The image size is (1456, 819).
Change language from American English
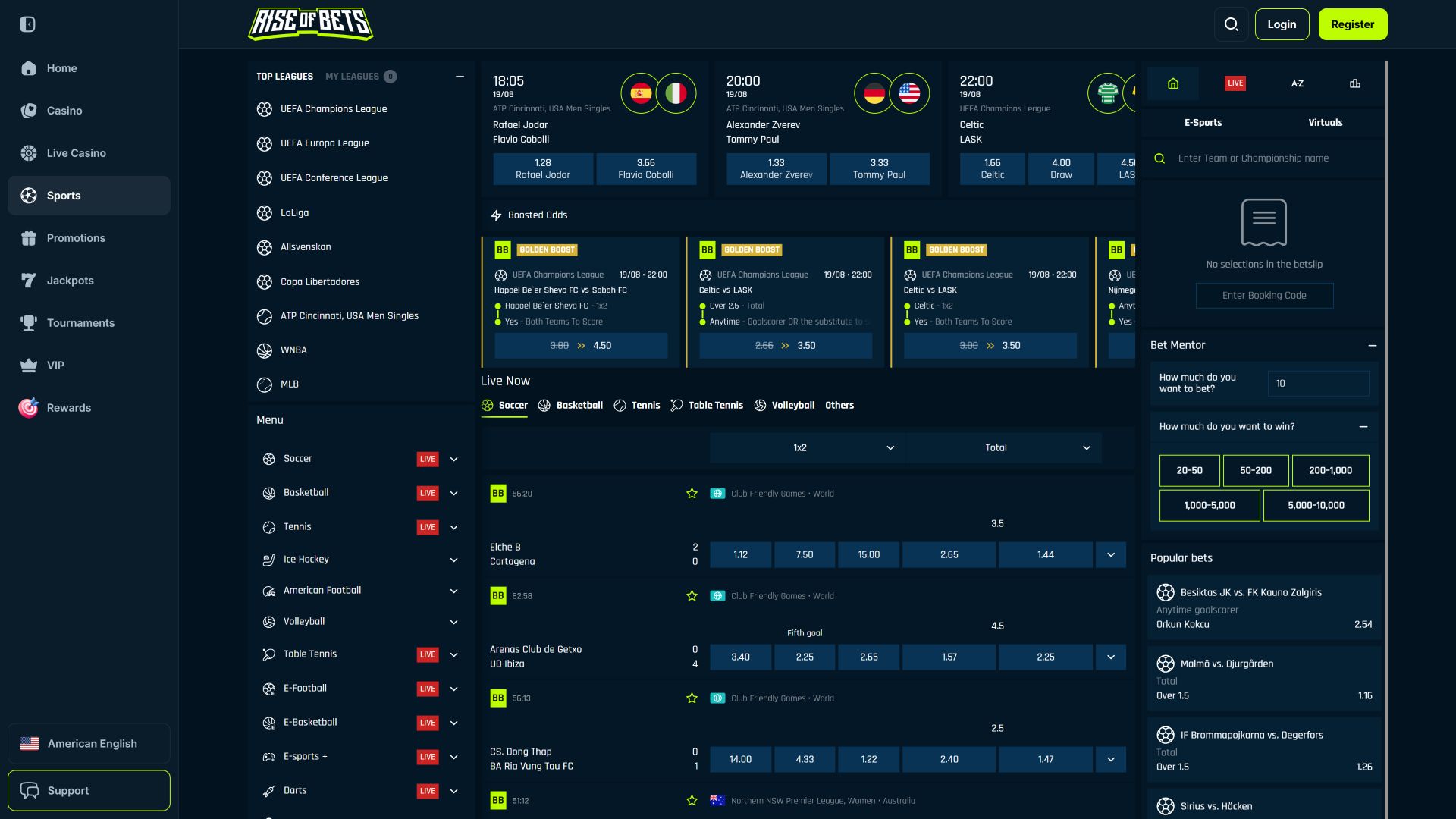coord(89,744)
